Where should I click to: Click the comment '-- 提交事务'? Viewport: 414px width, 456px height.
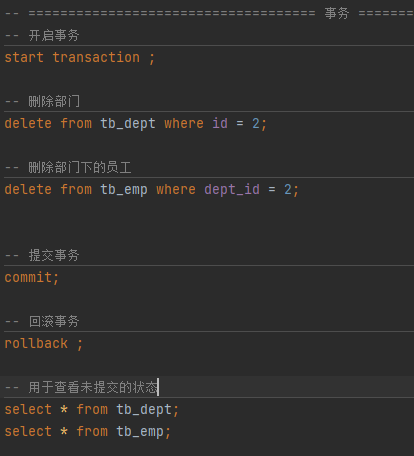click(x=42, y=255)
